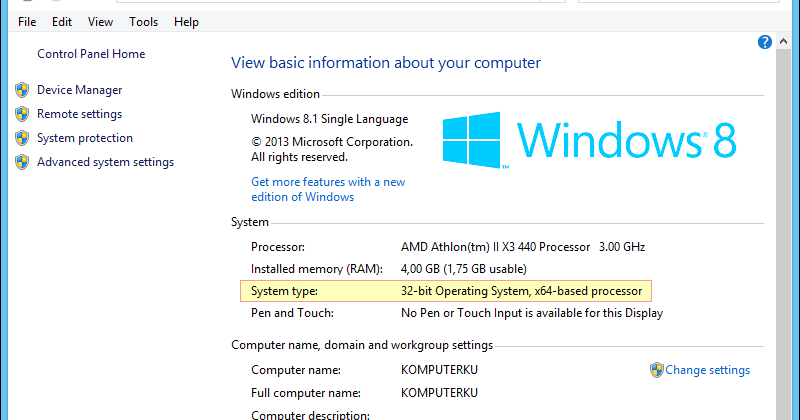Select the highlighted System type row
Image resolution: width=800 pixels, height=420 pixels.
(x=446, y=291)
